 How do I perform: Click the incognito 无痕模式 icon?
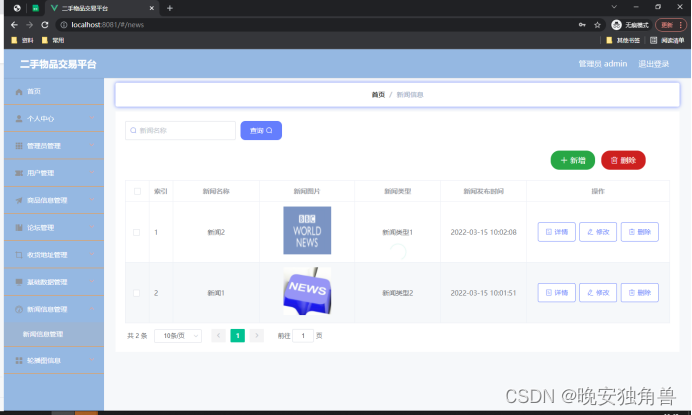617,25
